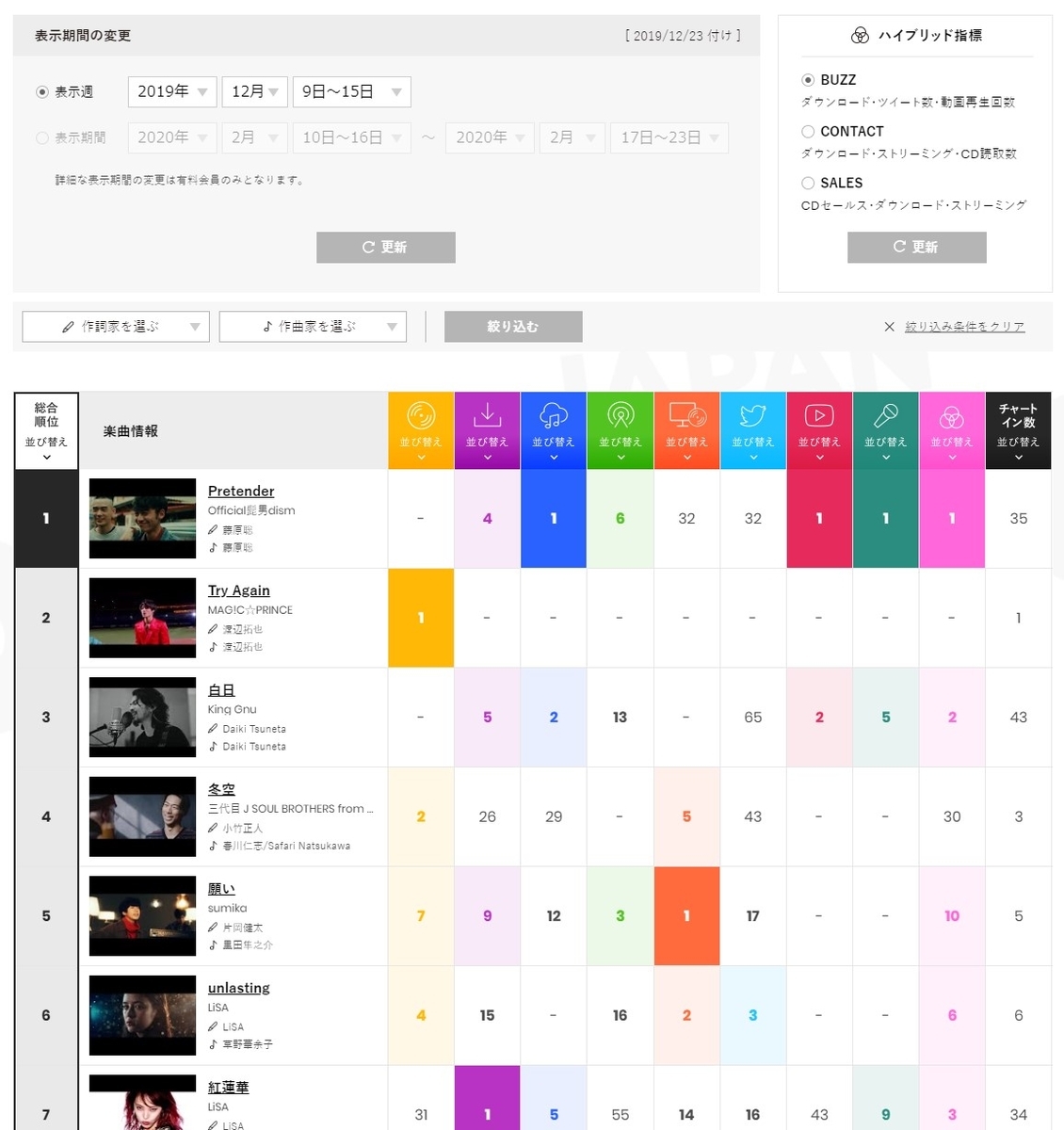Click the 冬空 video thumbnail
1064x1130 pixels.
[x=143, y=816]
